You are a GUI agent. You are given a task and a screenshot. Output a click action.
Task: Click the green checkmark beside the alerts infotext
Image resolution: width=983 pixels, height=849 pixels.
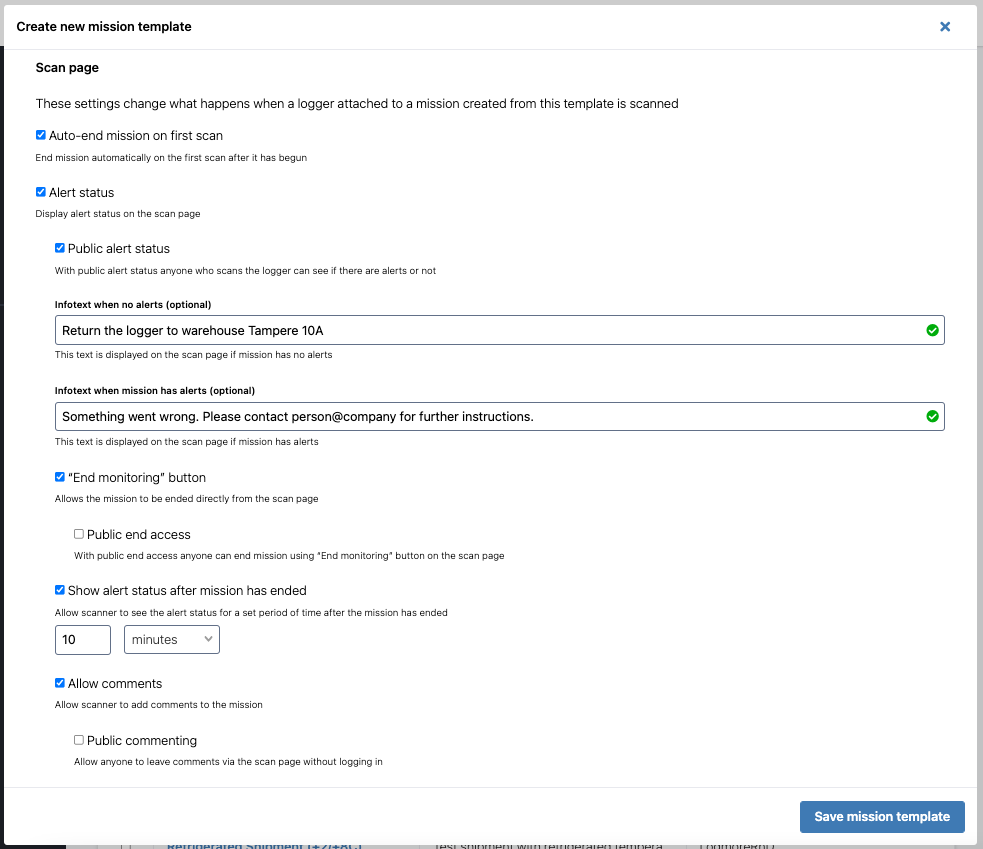(x=932, y=416)
